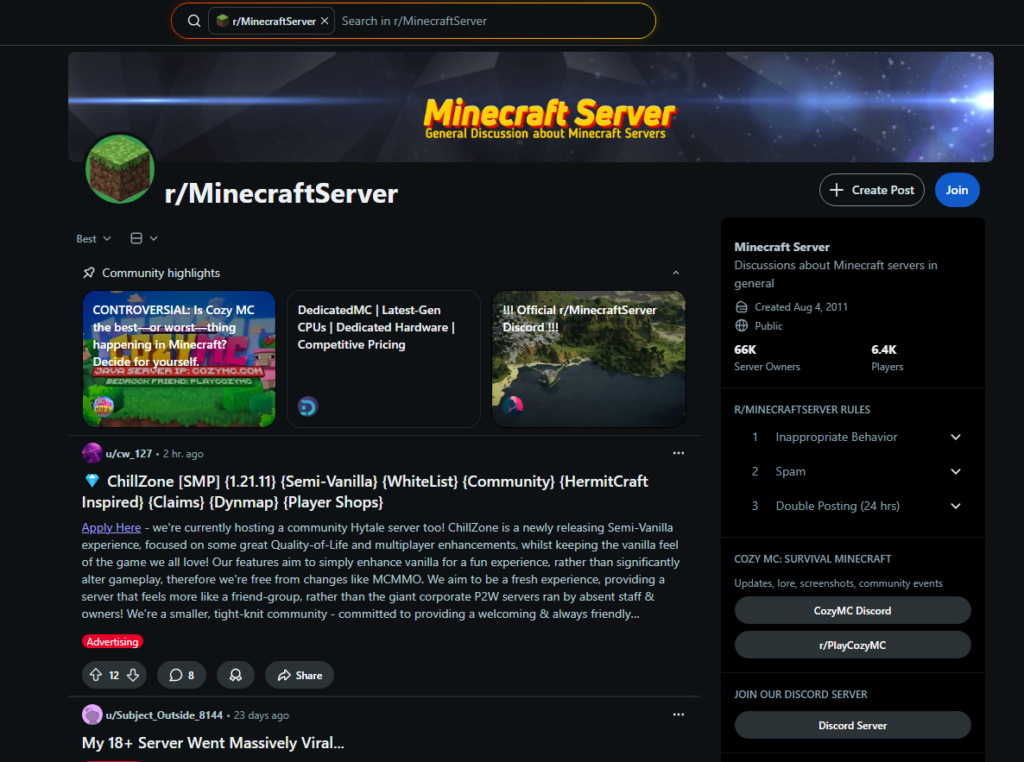Click the Community highlights pin icon
This screenshot has height=762, width=1024.
(x=89, y=273)
